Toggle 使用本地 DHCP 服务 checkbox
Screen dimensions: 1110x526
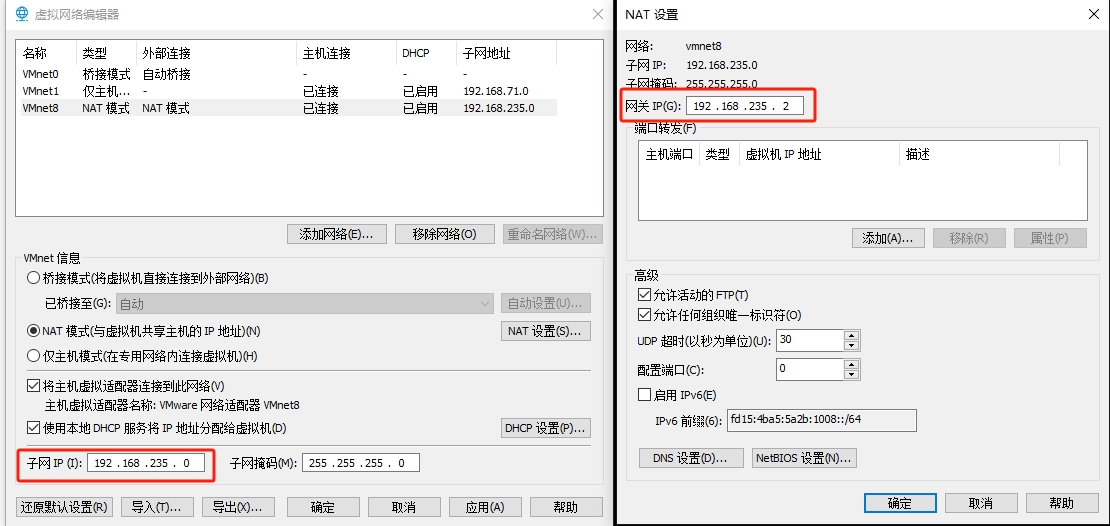(34, 428)
